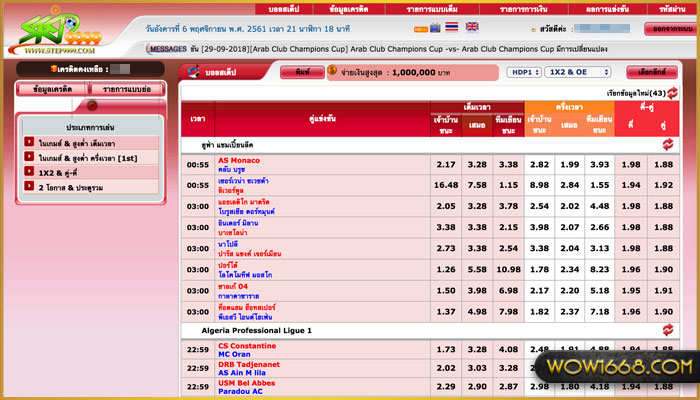The image size is (700, 400).
Task: Click the gold coin icon beside max payout
Action: click(332, 72)
